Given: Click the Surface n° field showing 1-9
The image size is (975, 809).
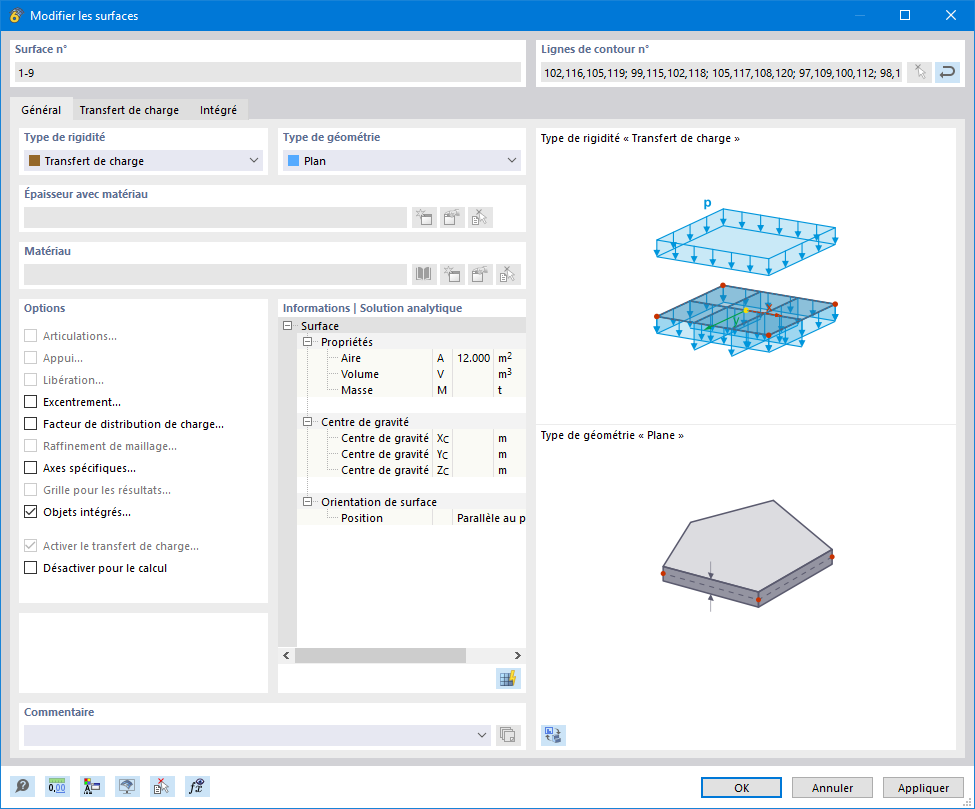Looking at the screenshot, I should tap(268, 73).
